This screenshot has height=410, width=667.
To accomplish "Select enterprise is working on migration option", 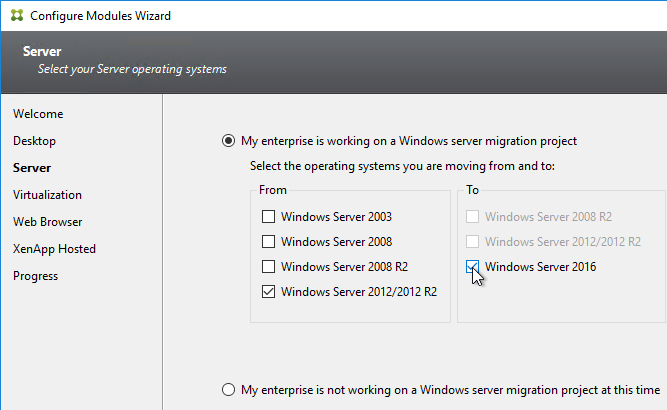I will coord(228,141).
